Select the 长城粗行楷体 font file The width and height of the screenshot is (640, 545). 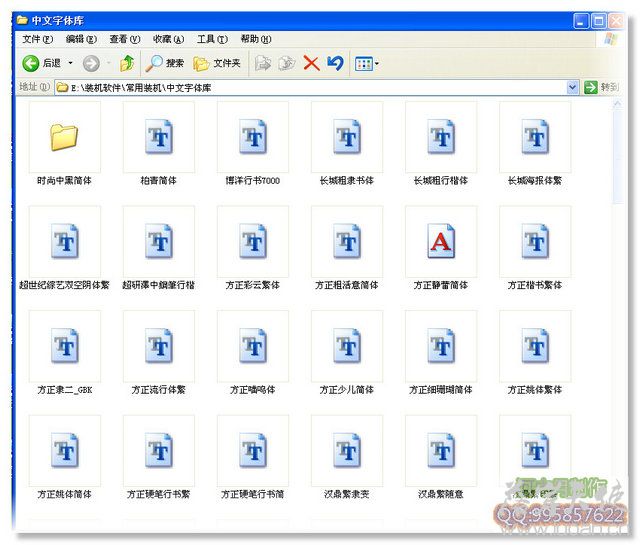[x=441, y=144]
